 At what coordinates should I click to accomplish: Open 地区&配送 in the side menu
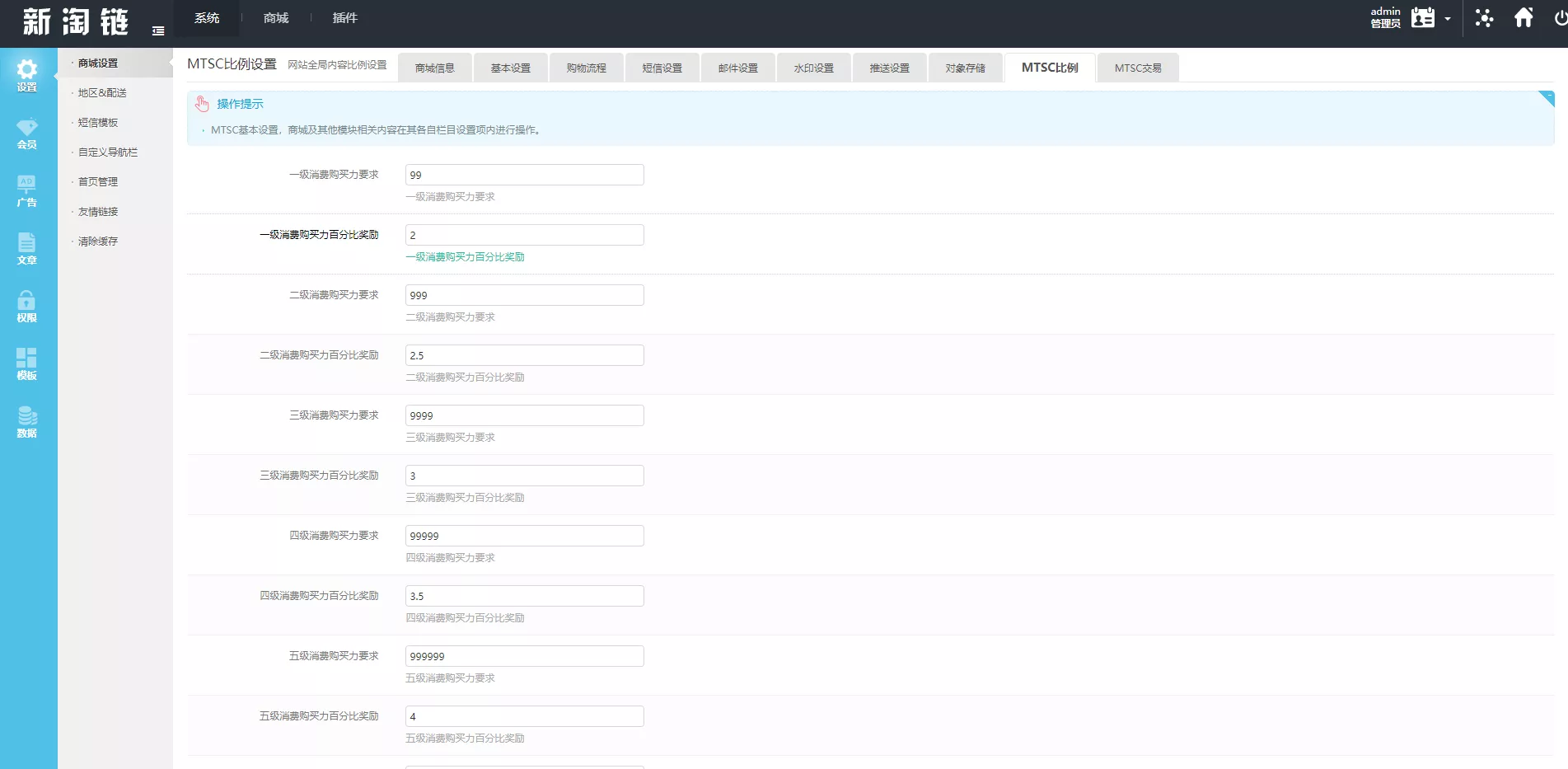(x=102, y=93)
